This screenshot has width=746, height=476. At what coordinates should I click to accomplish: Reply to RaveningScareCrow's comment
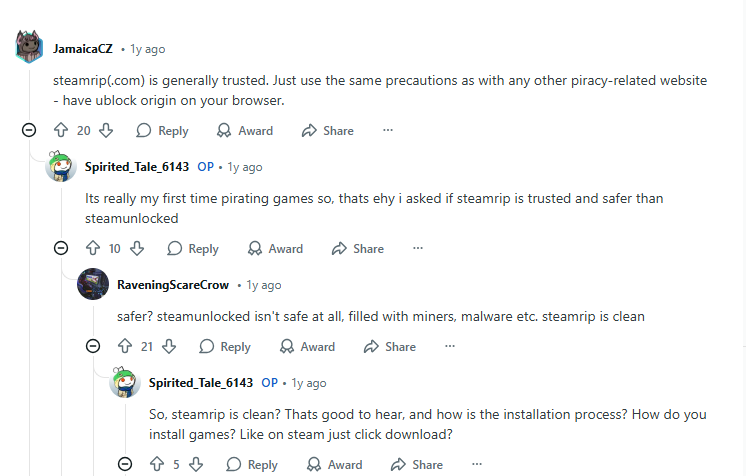coord(225,347)
